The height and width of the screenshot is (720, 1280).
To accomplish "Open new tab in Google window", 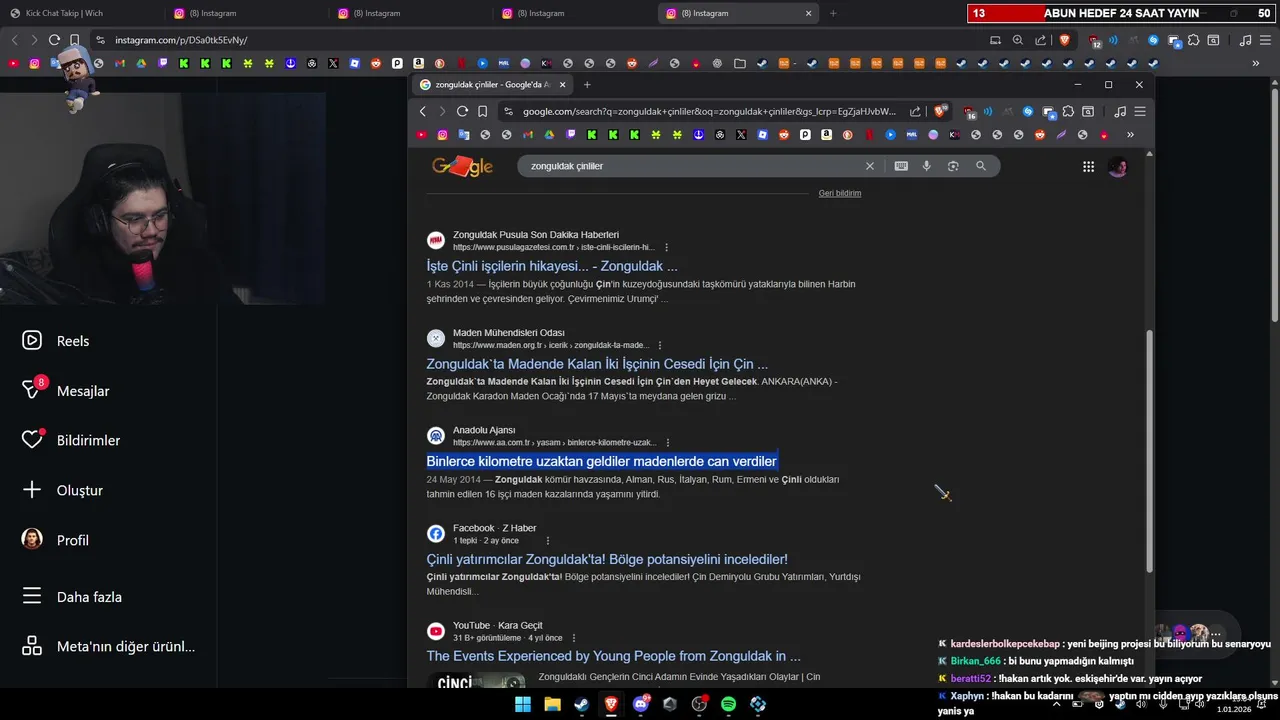I will (x=587, y=85).
